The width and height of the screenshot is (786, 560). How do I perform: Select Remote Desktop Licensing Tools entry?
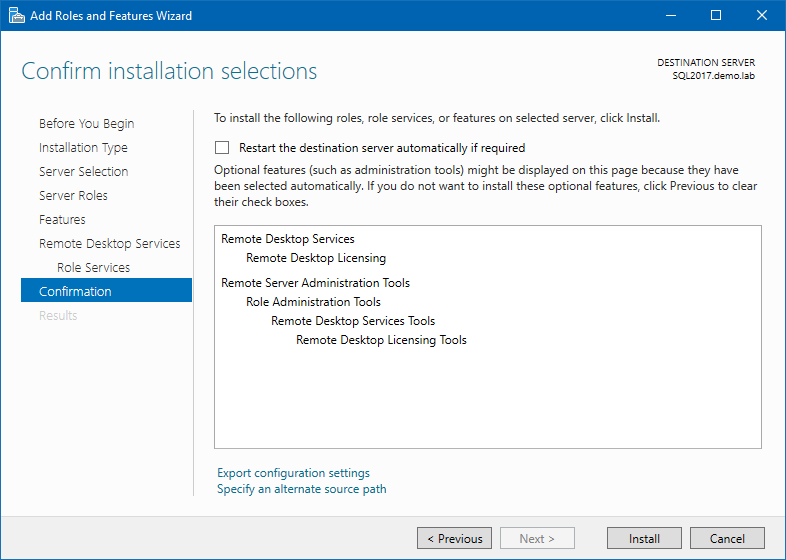tap(381, 340)
